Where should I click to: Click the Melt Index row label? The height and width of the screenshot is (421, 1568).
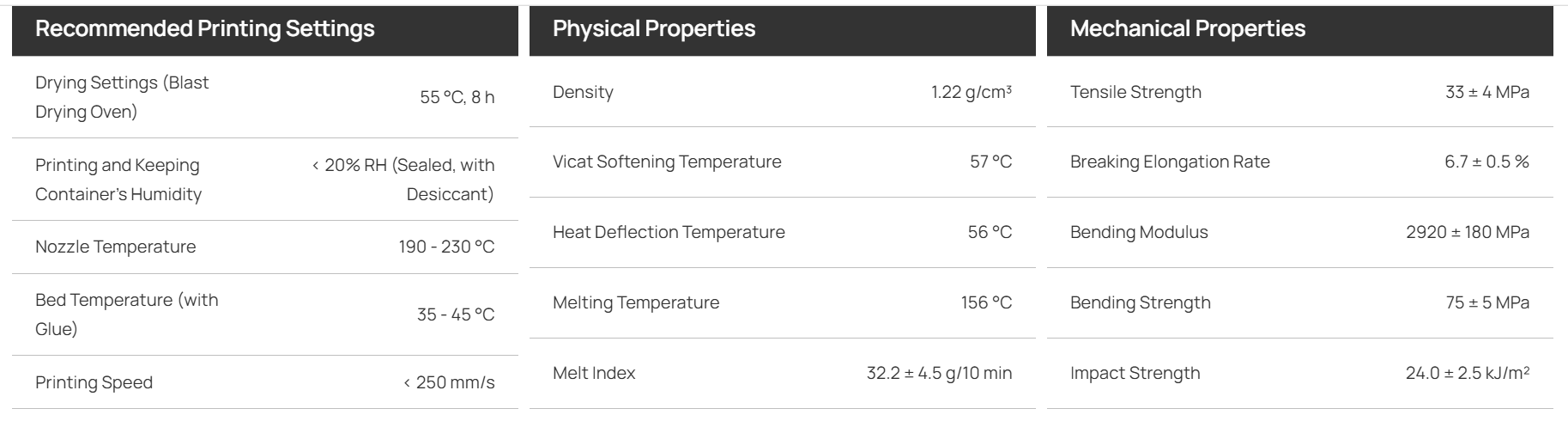pyautogui.click(x=594, y=373)
